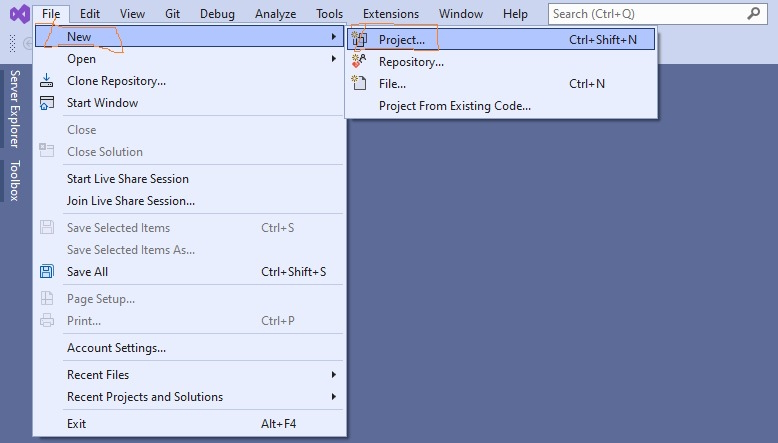
Task: Select Join Live Share Session...
Action: [189, 200]
